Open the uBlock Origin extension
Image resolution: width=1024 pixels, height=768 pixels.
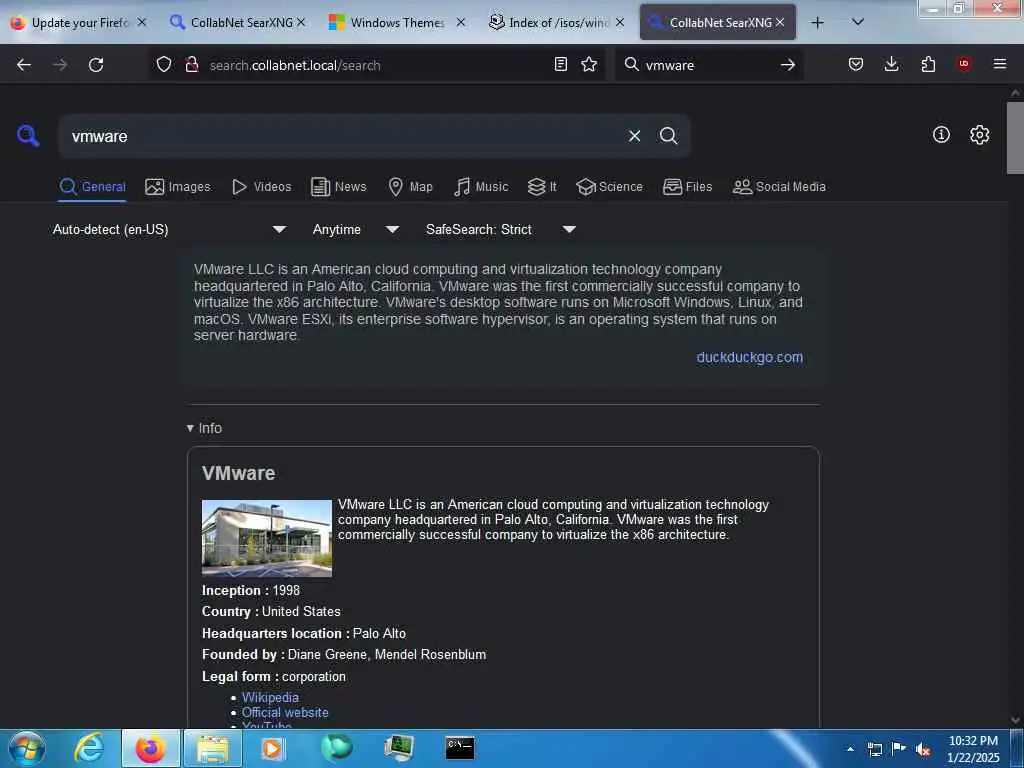(964, 64)
